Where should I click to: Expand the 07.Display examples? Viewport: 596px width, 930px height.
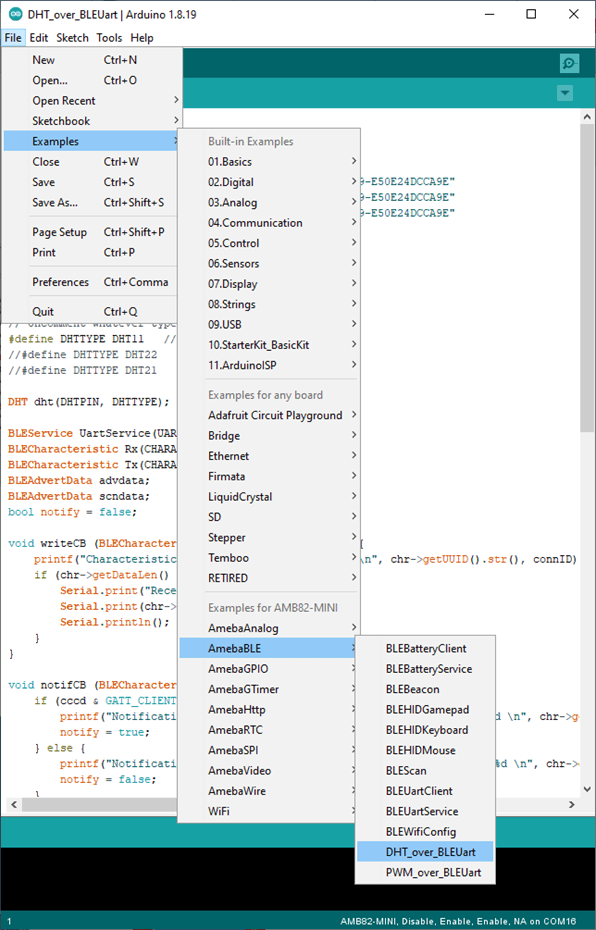tap(269, 284)
